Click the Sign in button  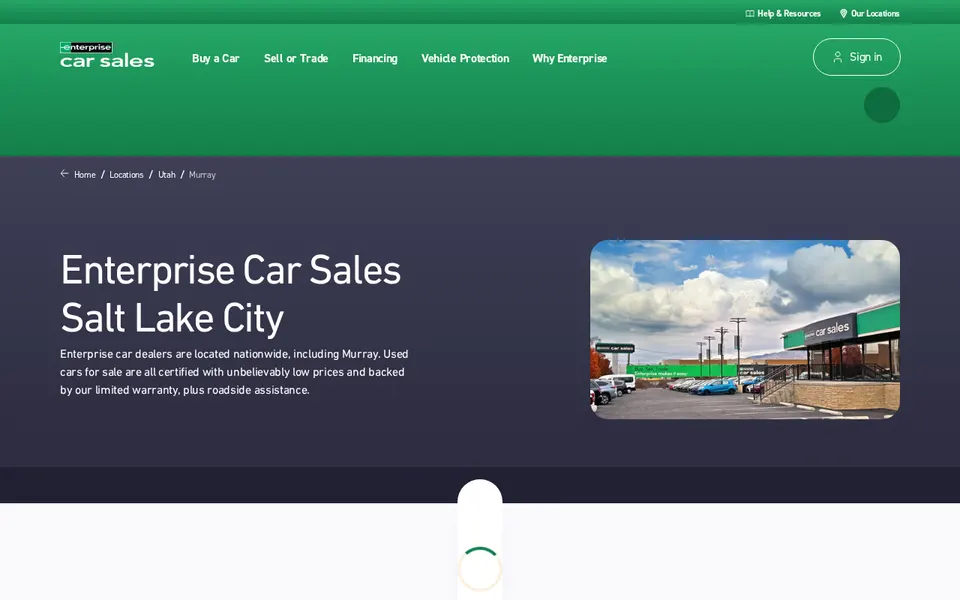pyautogui.click(x=857, y=57)
